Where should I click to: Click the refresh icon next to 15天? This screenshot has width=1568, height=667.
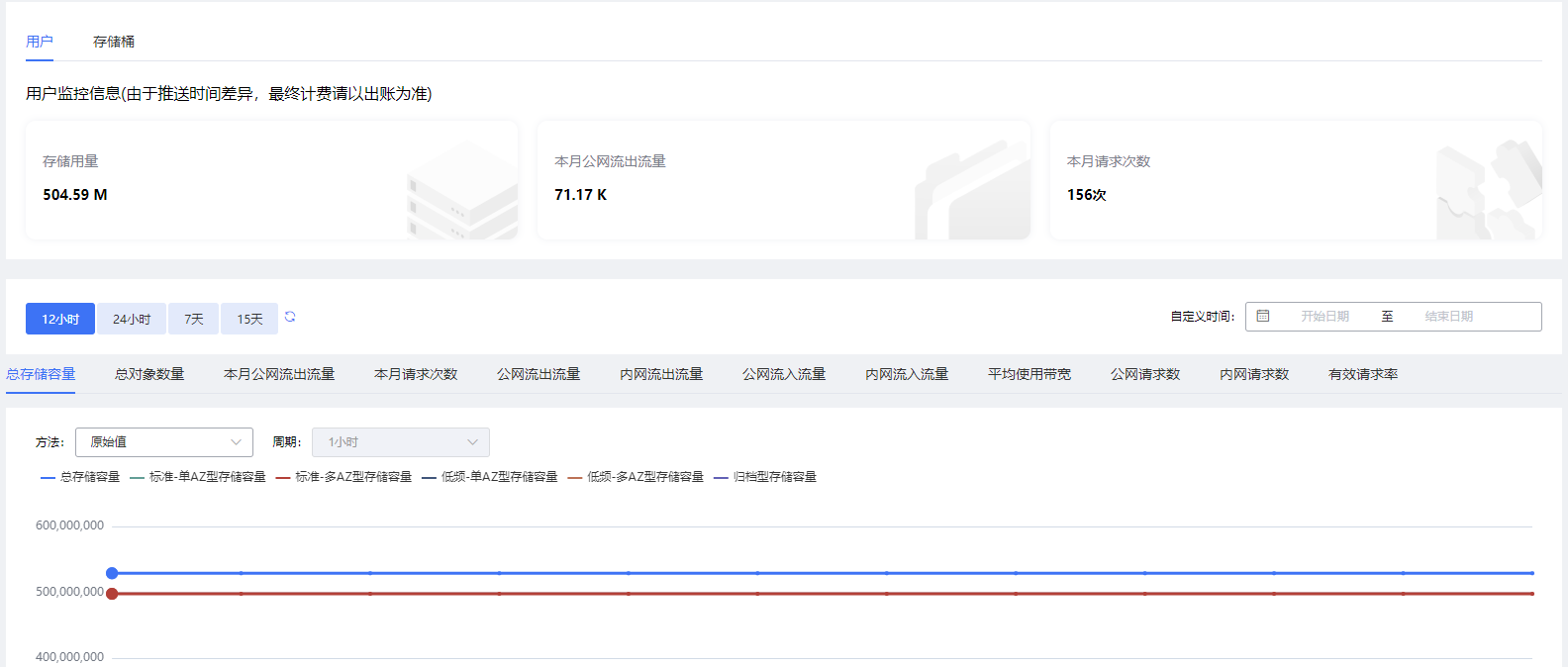(290, 317)
